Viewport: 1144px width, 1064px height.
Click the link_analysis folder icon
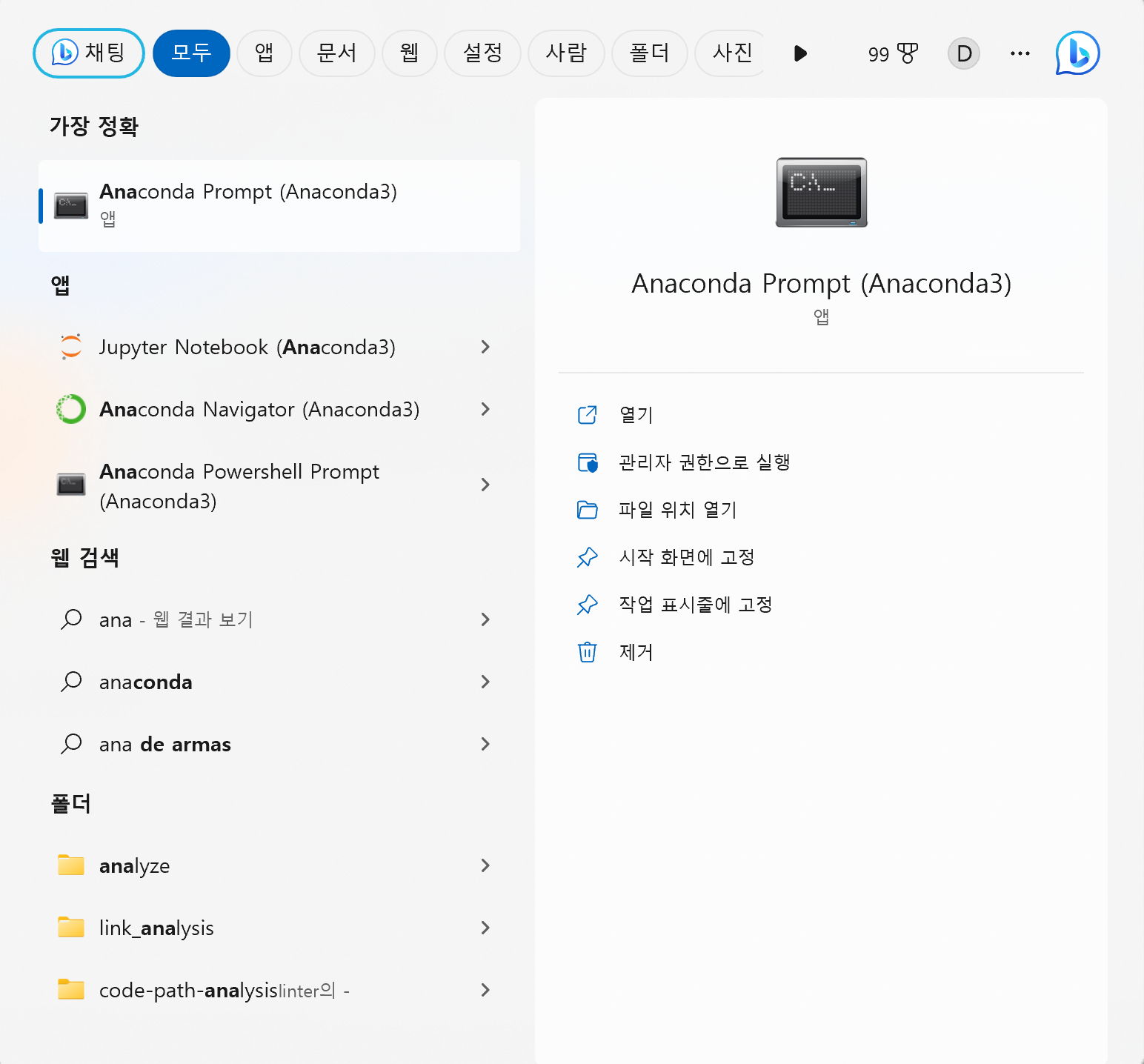(x=71, y=927)
